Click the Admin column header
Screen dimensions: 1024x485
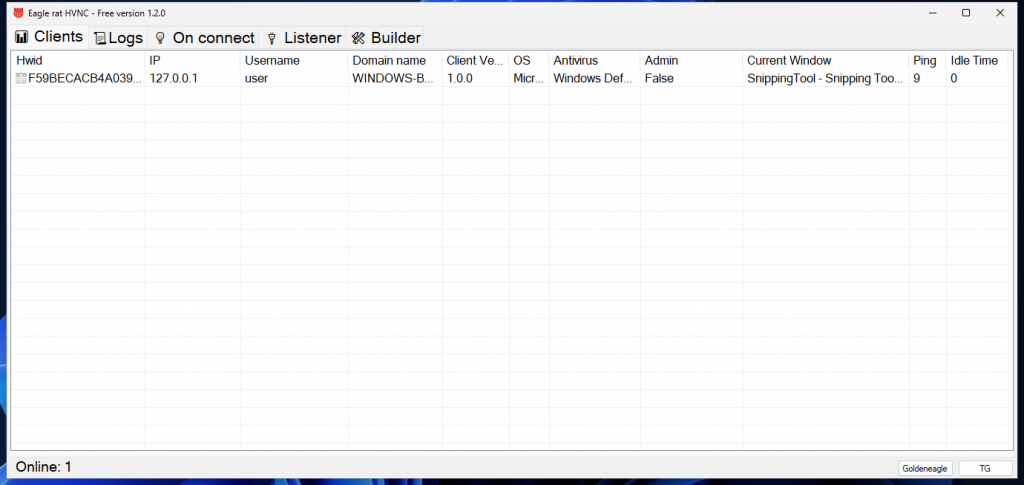tap(692, 61)
